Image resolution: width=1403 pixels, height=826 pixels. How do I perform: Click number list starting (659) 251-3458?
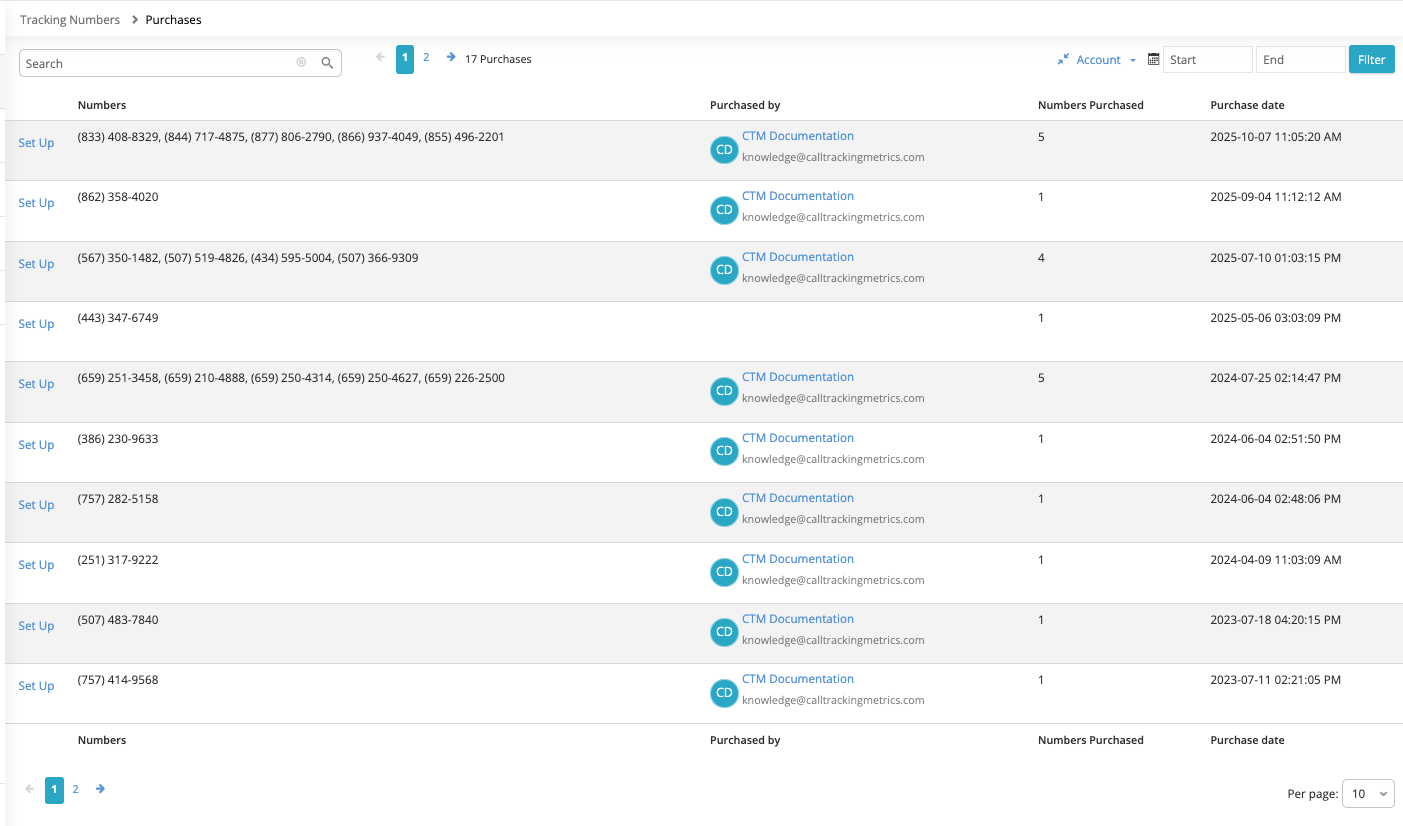tap(291, 378)
